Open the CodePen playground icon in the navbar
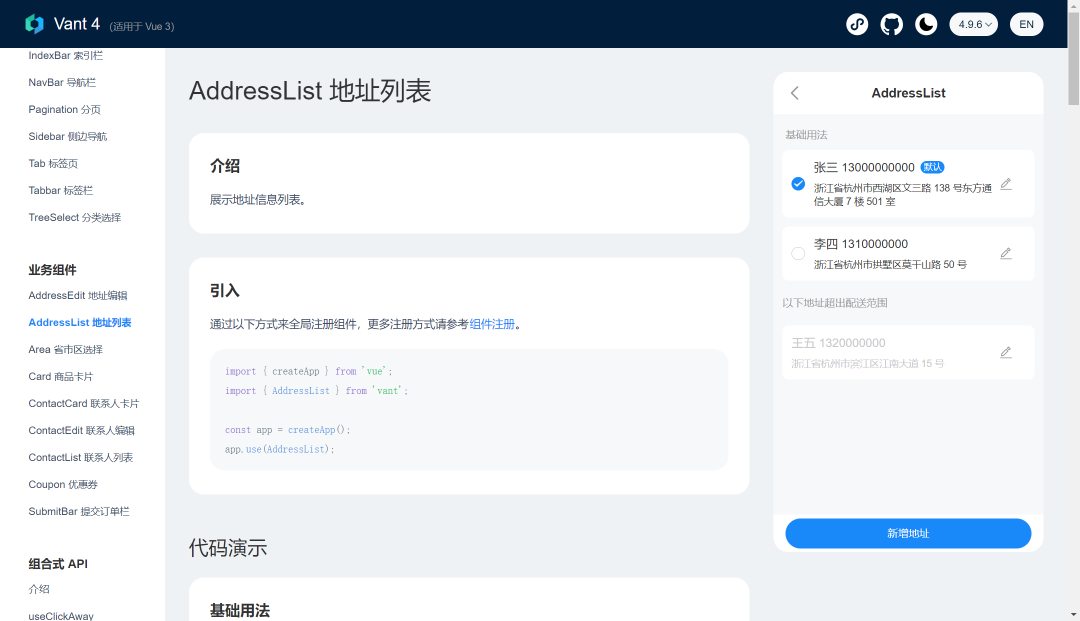Viewport: 1080px width, 621px height. 857,23
